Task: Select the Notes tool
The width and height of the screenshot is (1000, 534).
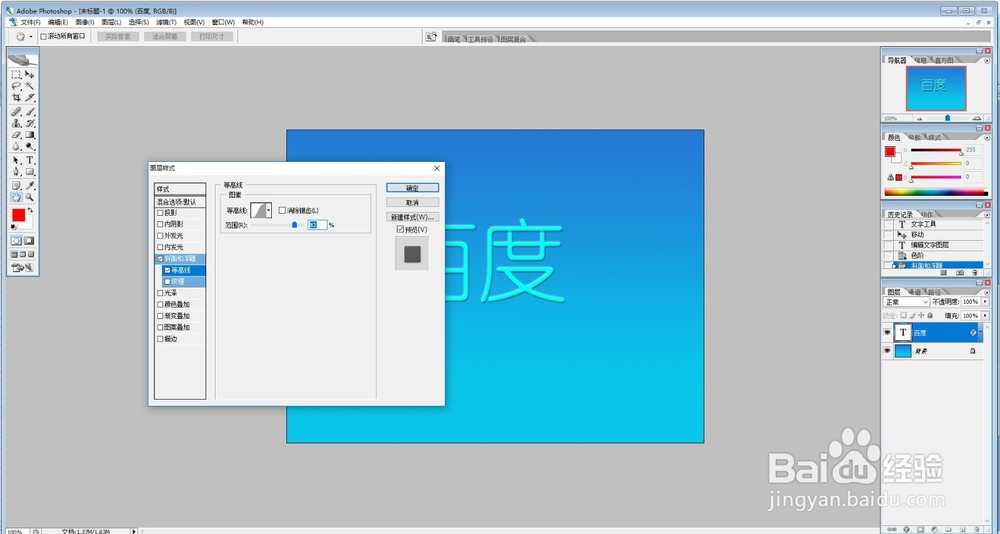Action: pyautogui.click(x=17, y=186)
